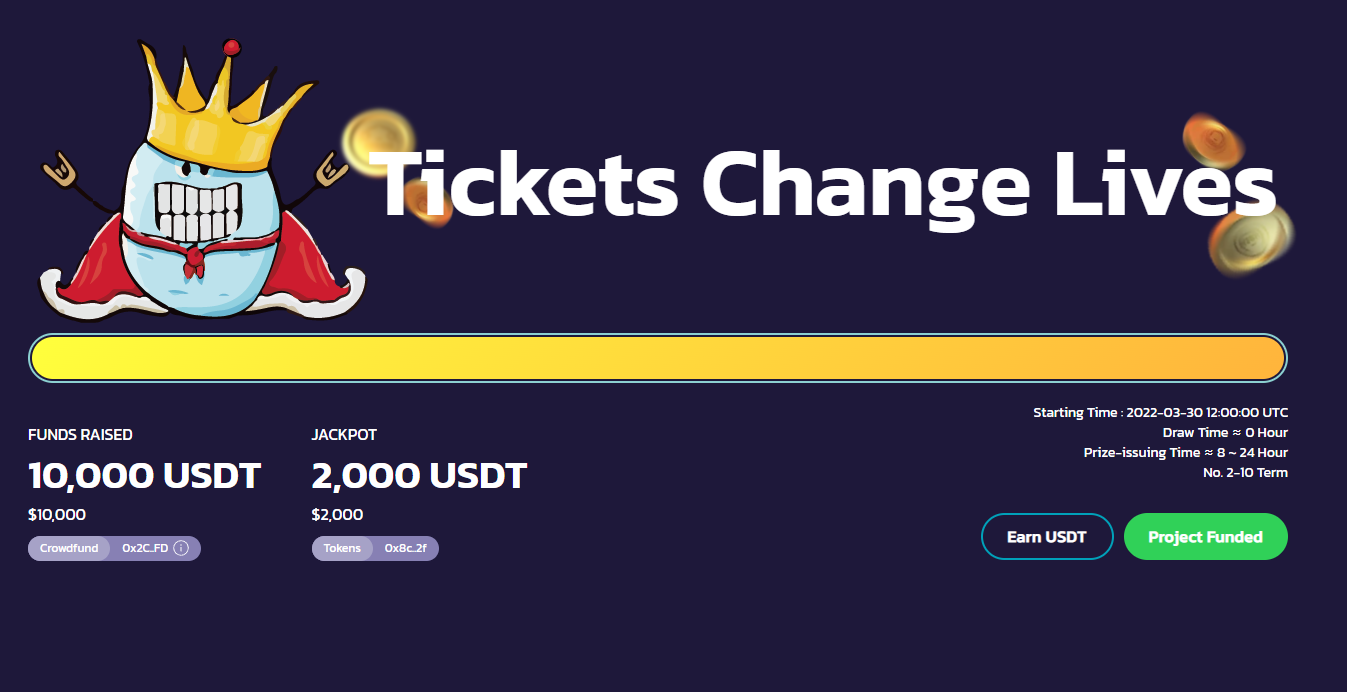Screen dimensions: 1347x692
Task: Click the gold coin behind the letter T
Action: [x=379, y=144]
